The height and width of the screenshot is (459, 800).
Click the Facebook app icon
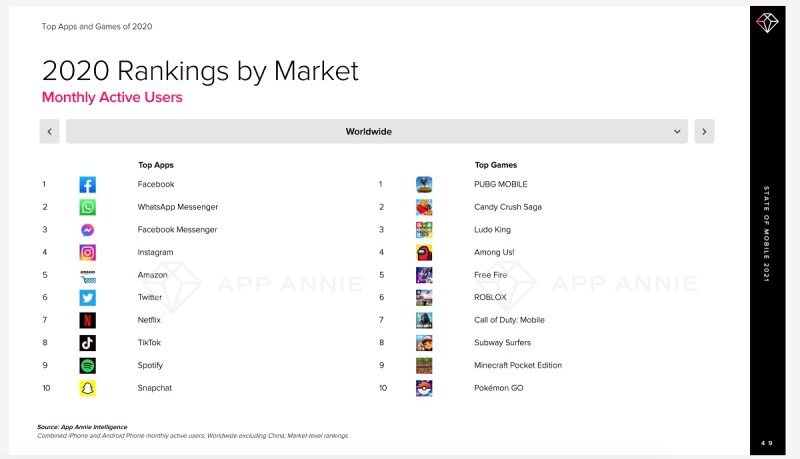click(x=87, y=185)
